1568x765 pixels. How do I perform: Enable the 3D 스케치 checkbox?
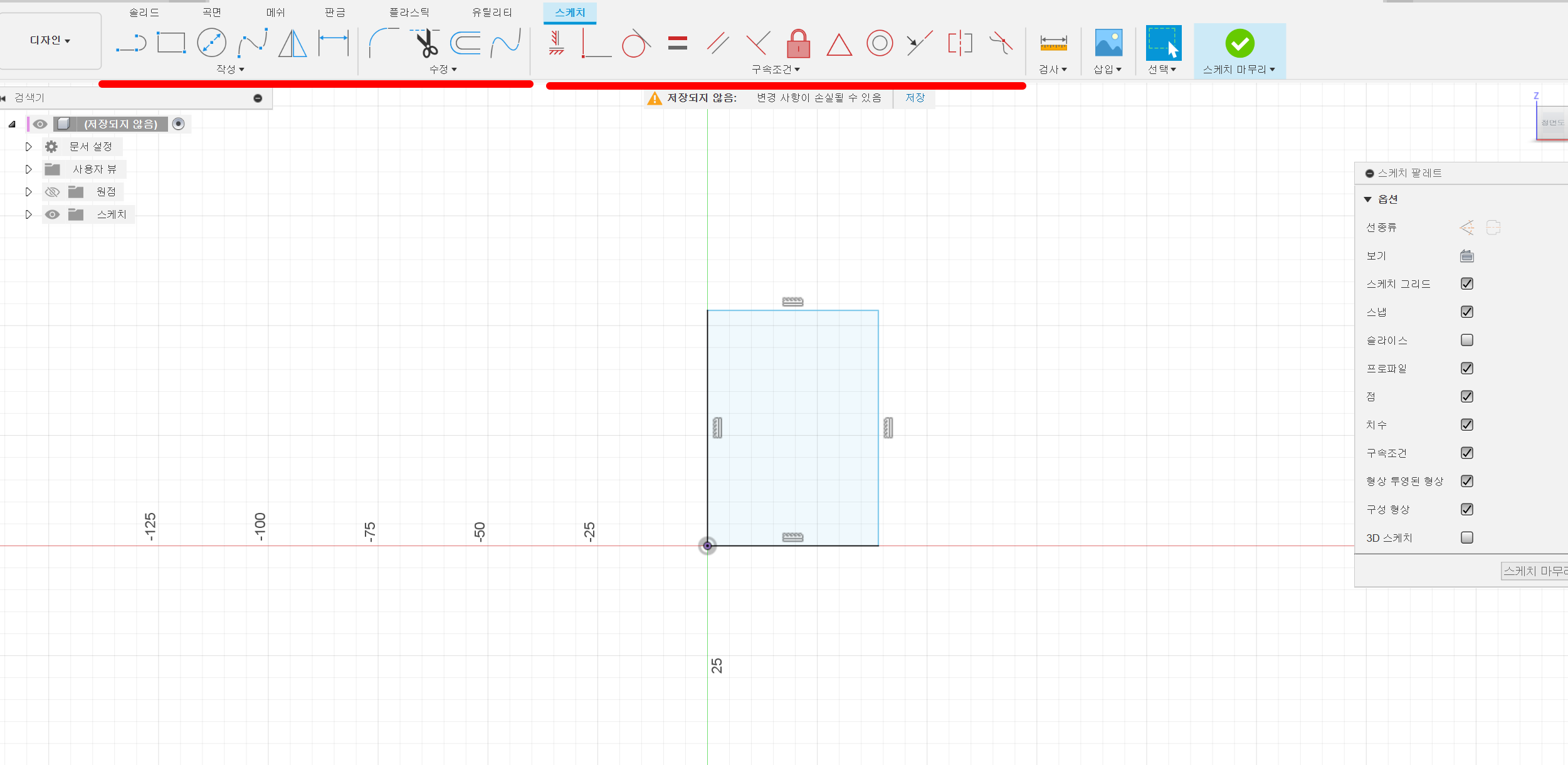[1466, 537]
